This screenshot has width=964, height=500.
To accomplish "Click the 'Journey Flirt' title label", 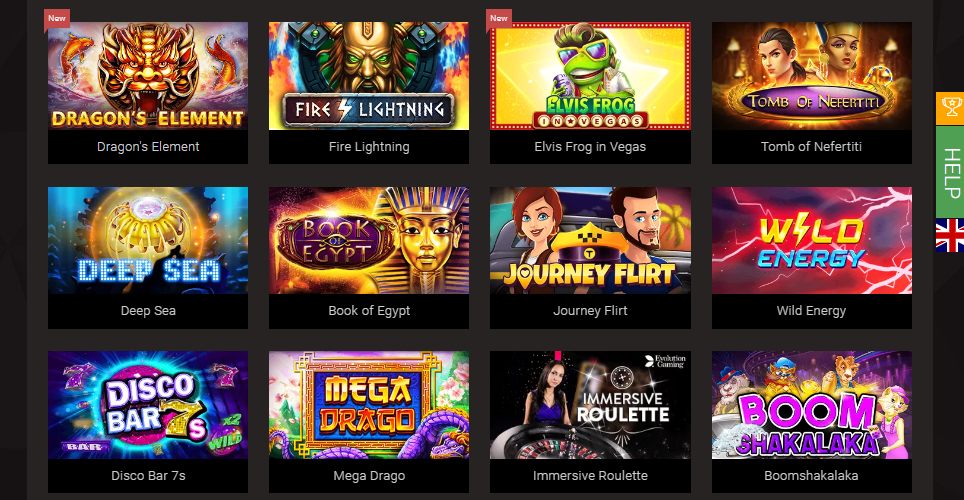I will [590, 311].
